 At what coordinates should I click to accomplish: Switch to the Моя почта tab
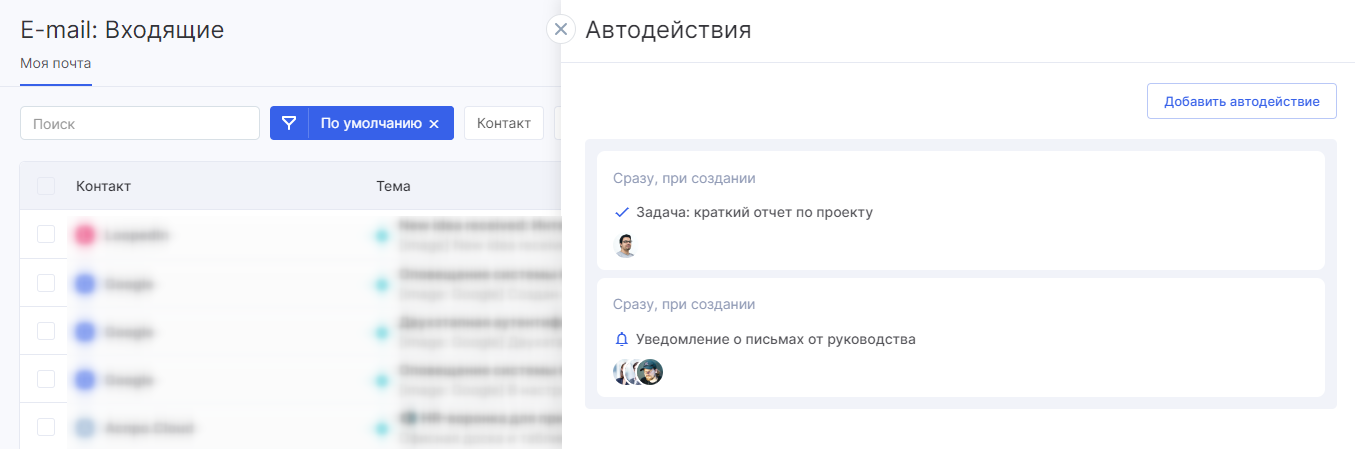[x=56, y=64]
